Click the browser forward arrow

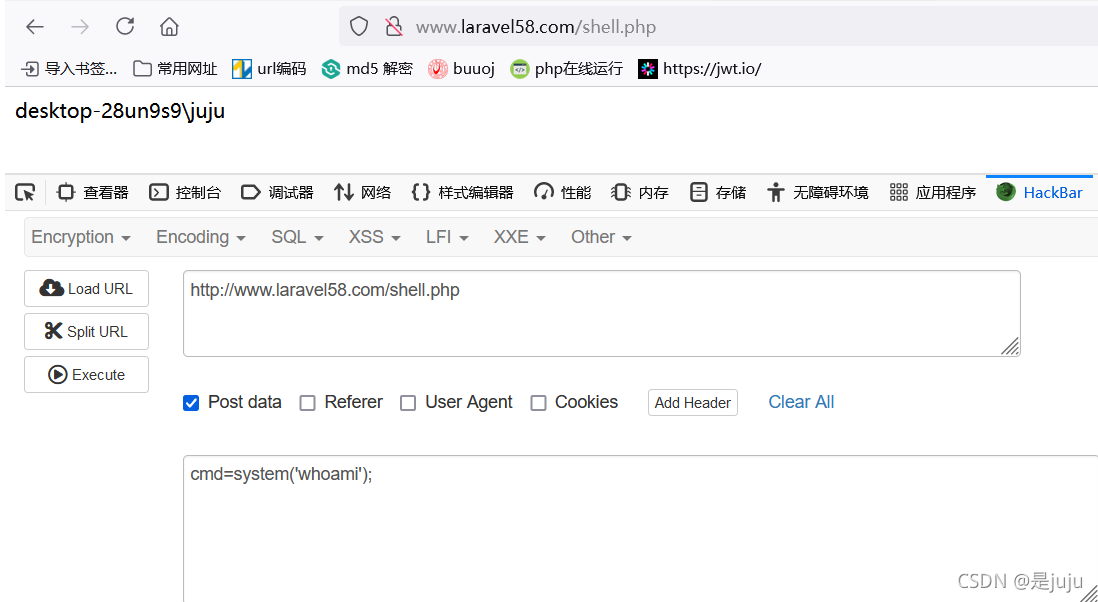coord(80,27)
